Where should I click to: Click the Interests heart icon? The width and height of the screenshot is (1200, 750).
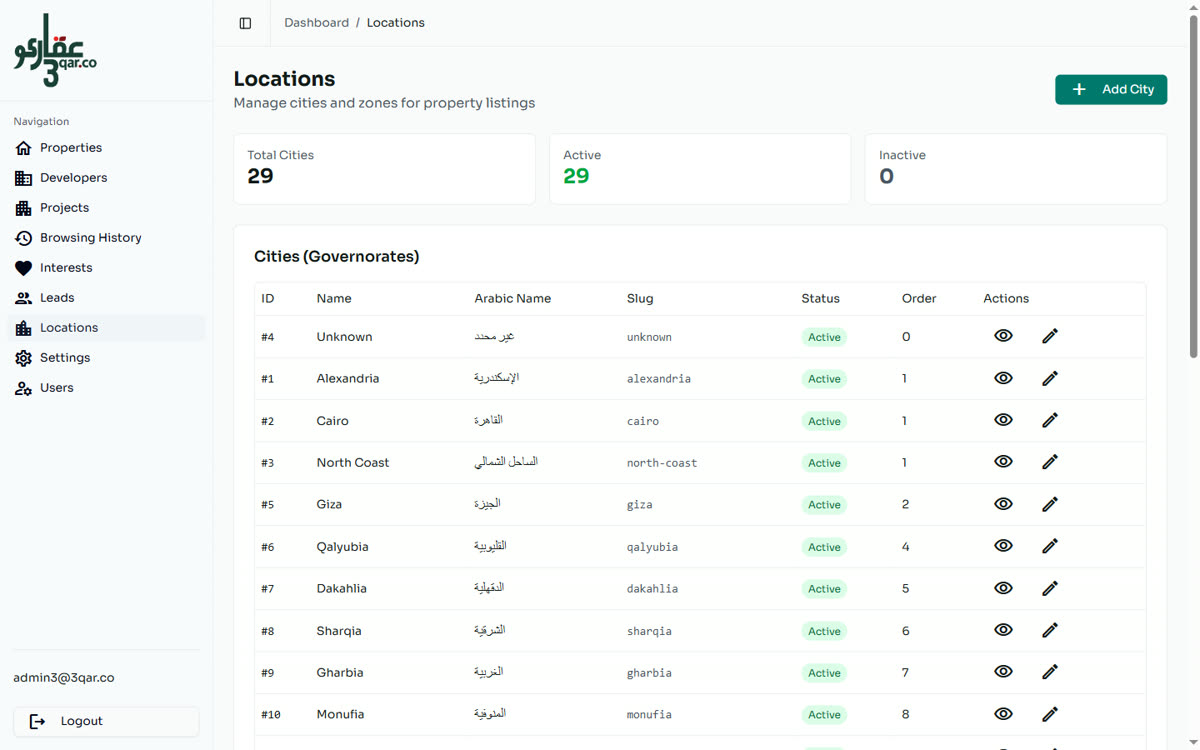tap(24, 268)
